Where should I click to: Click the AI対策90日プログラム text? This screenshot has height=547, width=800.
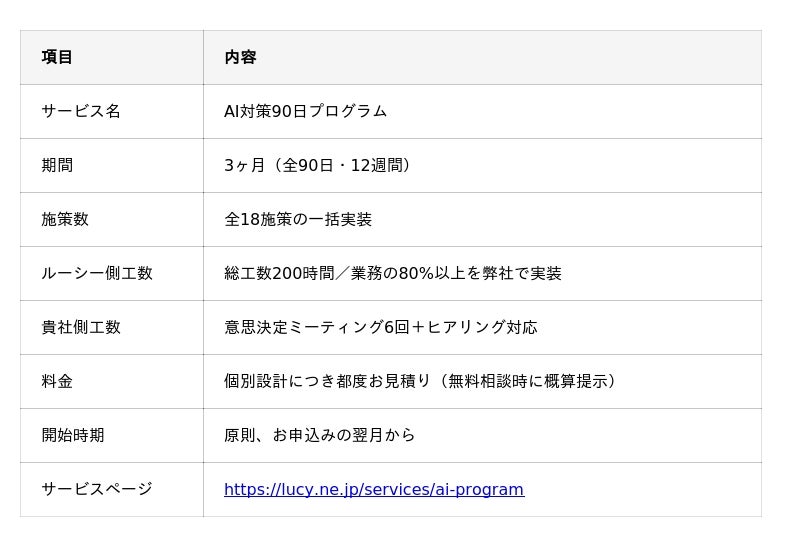pos(305,111)
